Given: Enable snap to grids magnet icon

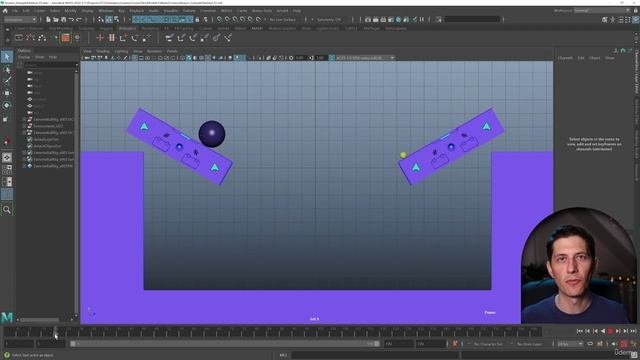Looking at the screenshot, I should coord(220,19).
